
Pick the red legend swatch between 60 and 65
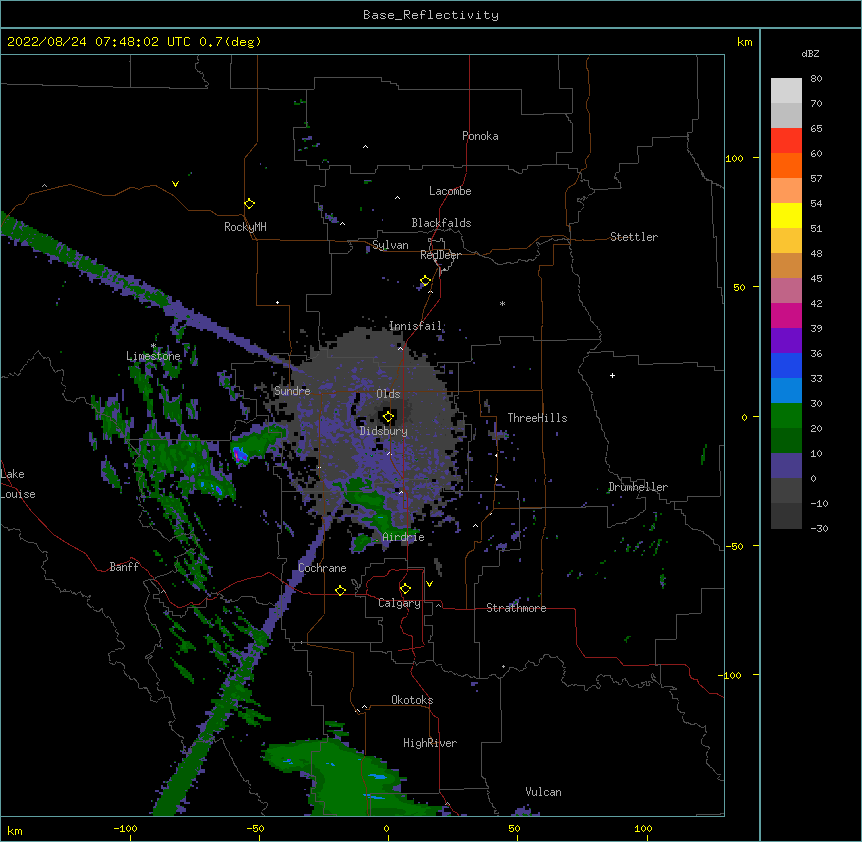point(786,140)
